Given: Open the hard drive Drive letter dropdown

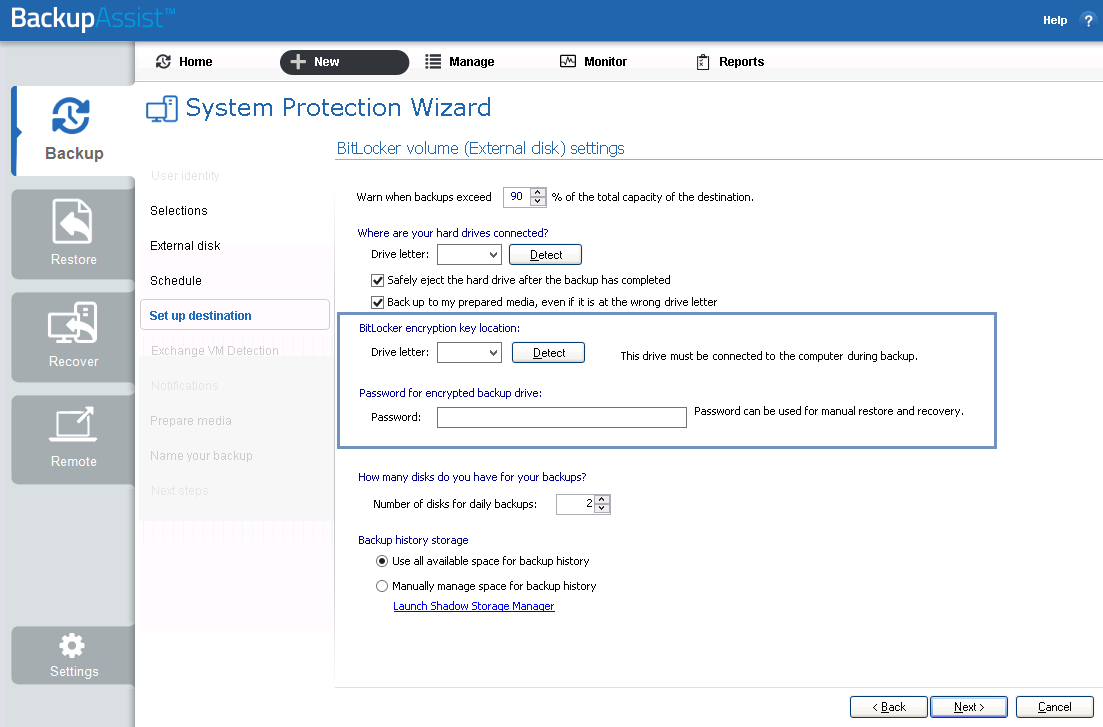Looking at the screenshot, I should [x=469, y=254].
